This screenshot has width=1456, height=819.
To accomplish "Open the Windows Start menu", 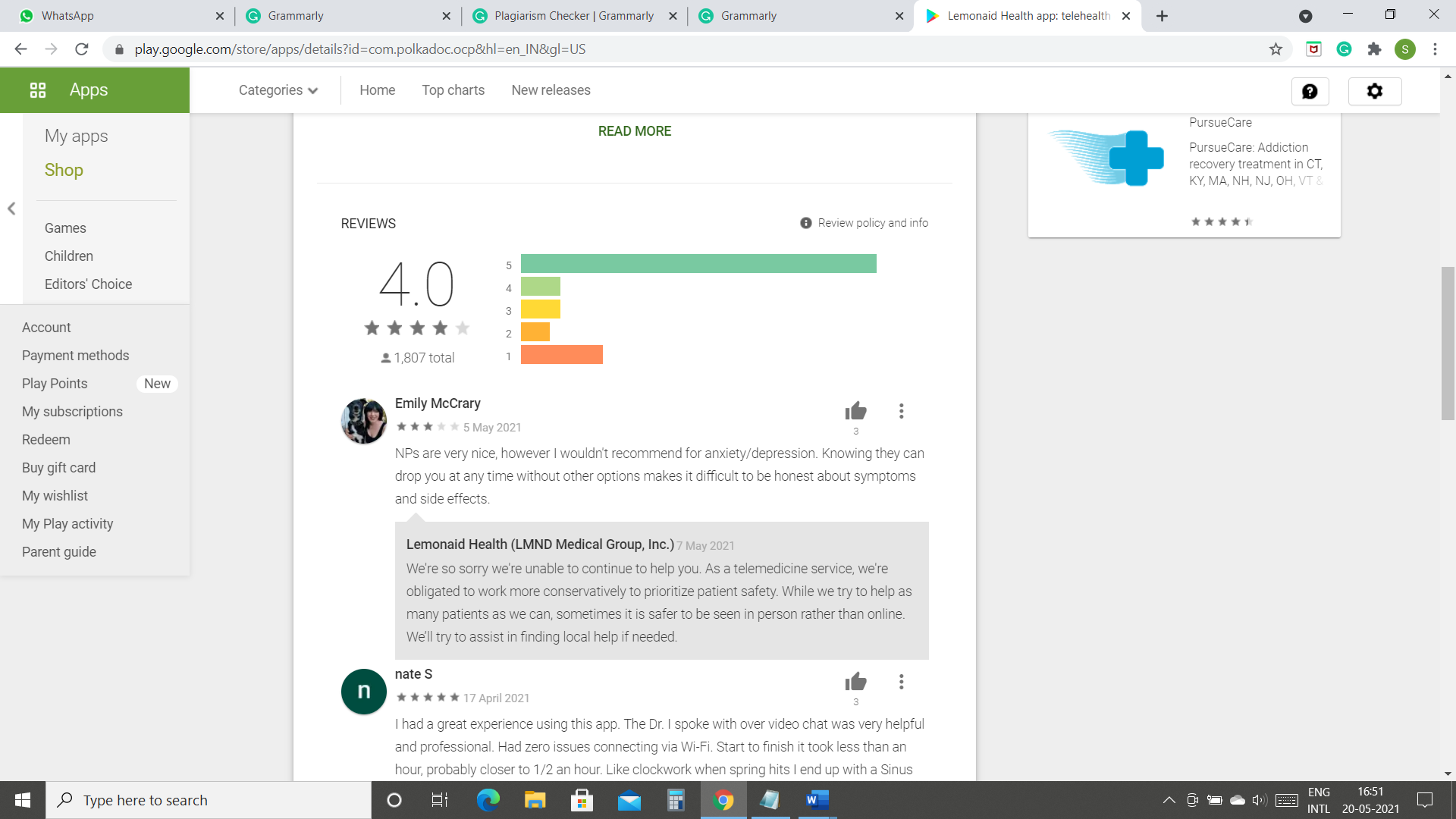I will tap(23, 800).
